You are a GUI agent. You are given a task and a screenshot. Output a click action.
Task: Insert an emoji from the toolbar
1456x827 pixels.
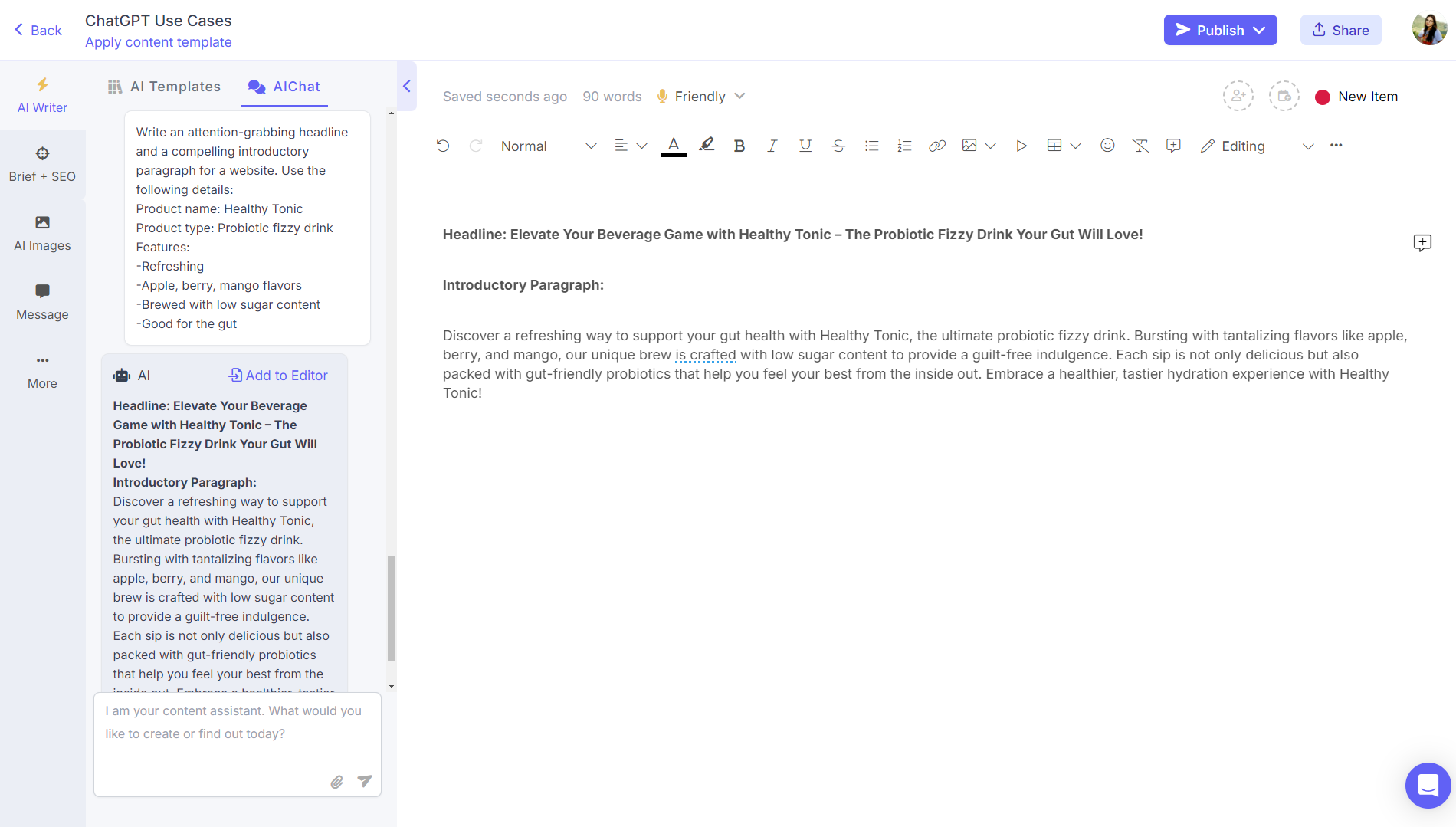1107,145
